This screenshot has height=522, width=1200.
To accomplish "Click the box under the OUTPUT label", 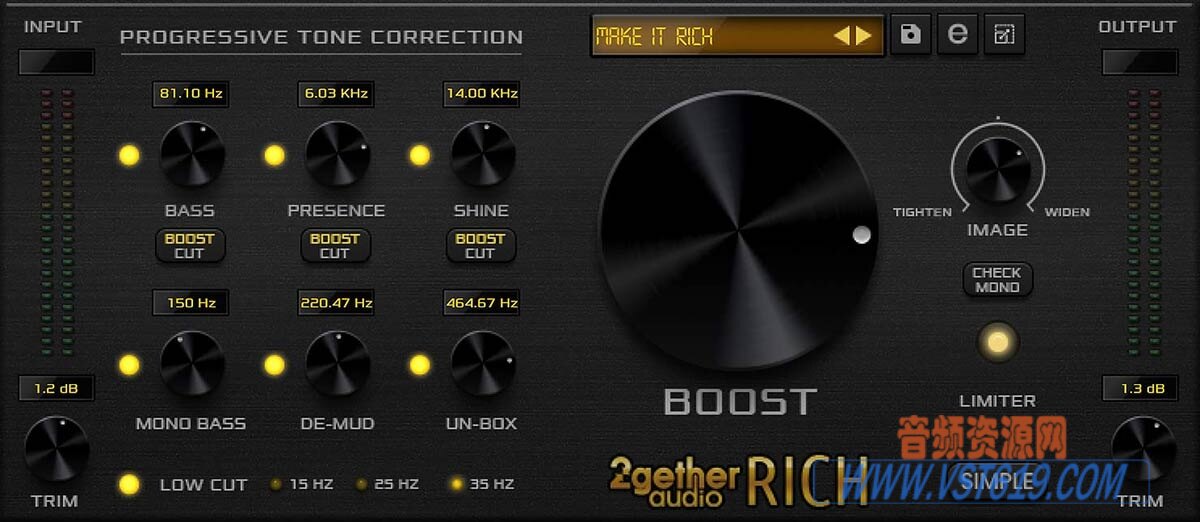I will tap(1140, 62).
